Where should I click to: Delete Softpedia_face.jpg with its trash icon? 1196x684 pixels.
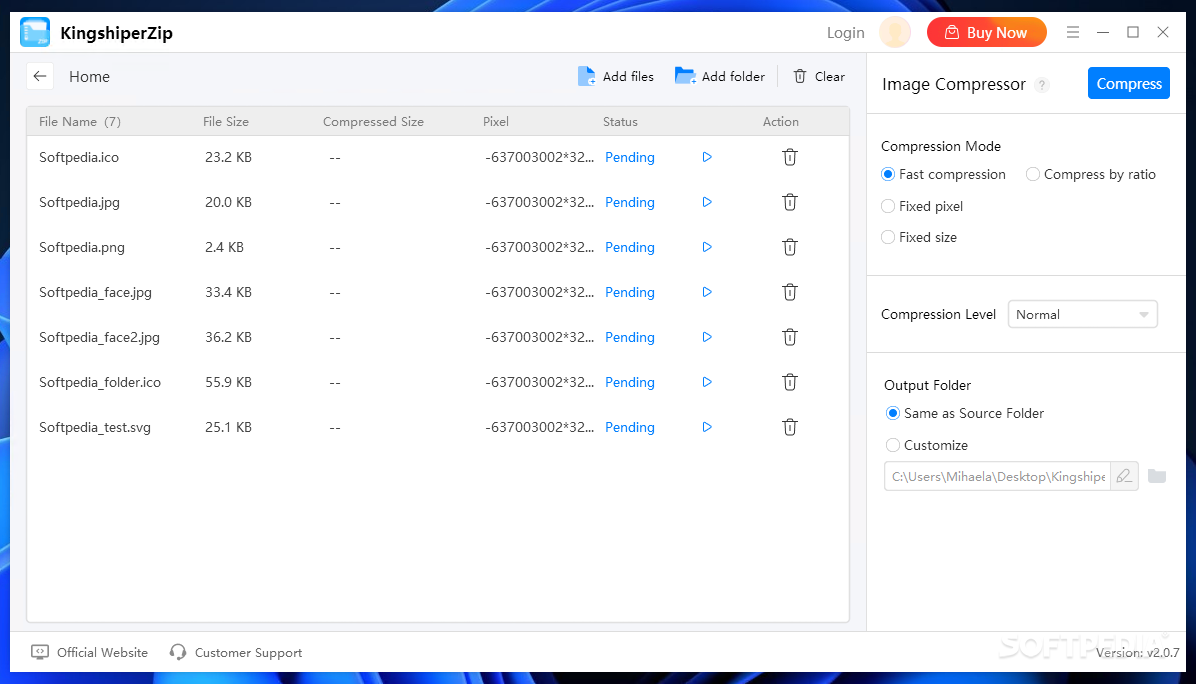click(x=789, y=292)
